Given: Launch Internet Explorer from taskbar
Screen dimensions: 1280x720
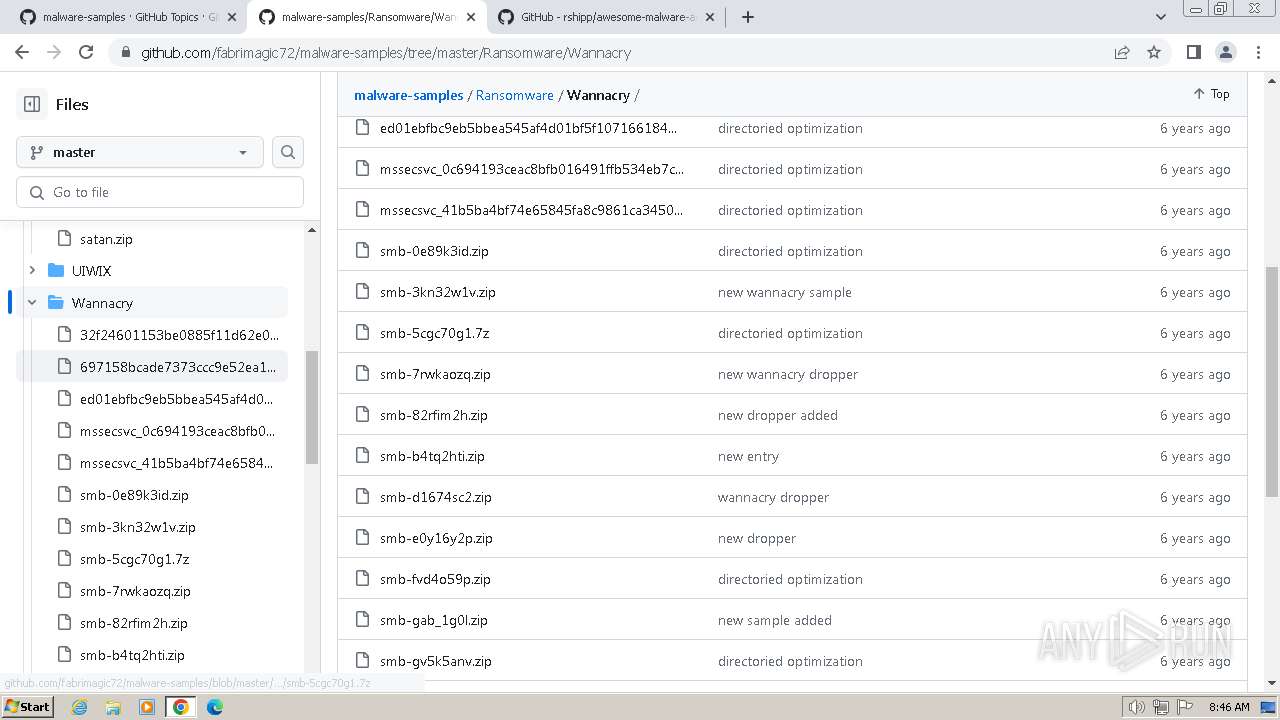Looking at the screenshot, I should coord(80,707).
